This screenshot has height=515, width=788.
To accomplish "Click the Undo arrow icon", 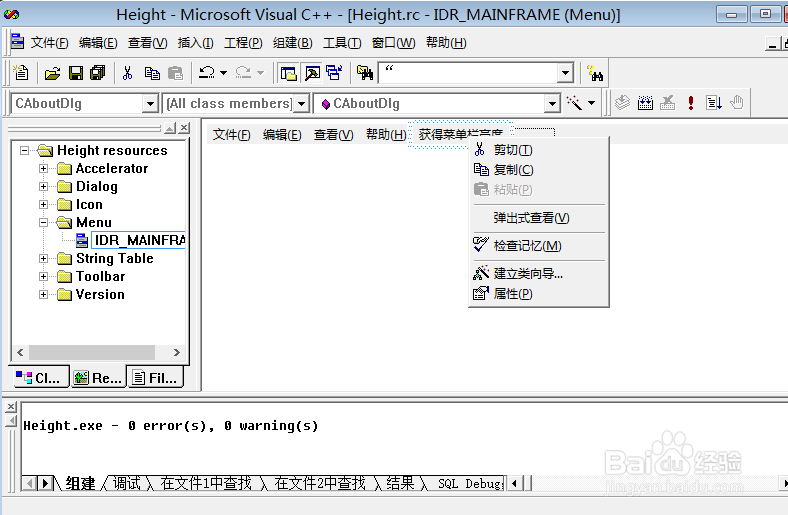I will tap(206, 73).
